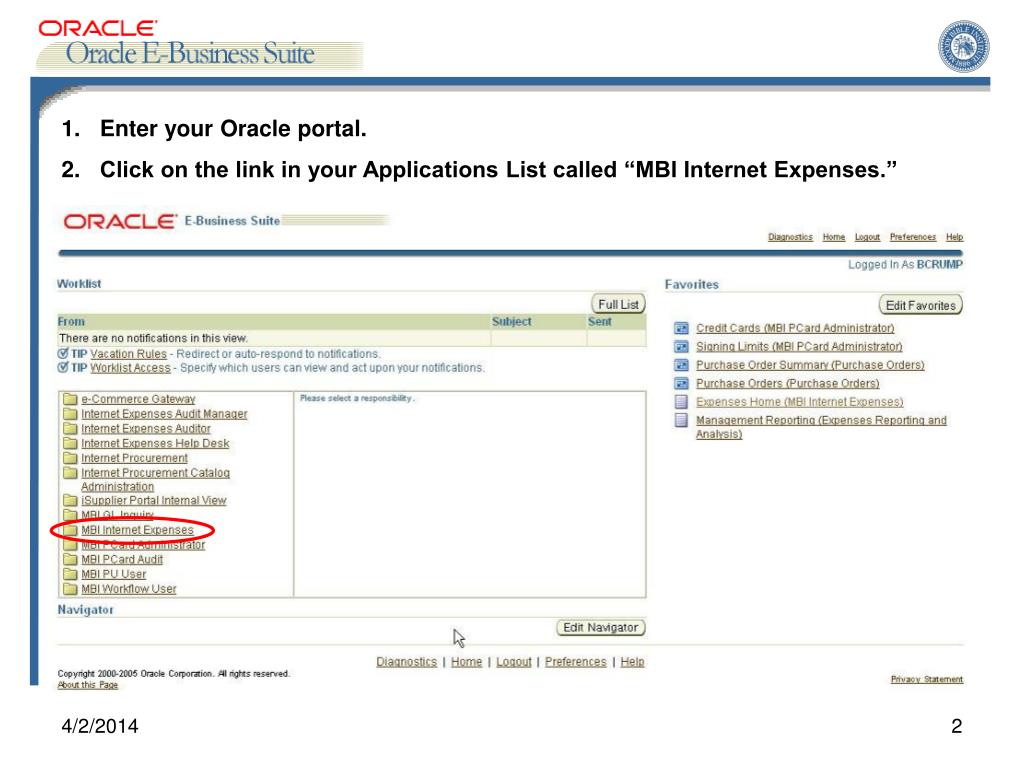Screen dimensions: 1024x768
Task: Click form icon beside Credit Cards favorite
Action: coord(681,328)
